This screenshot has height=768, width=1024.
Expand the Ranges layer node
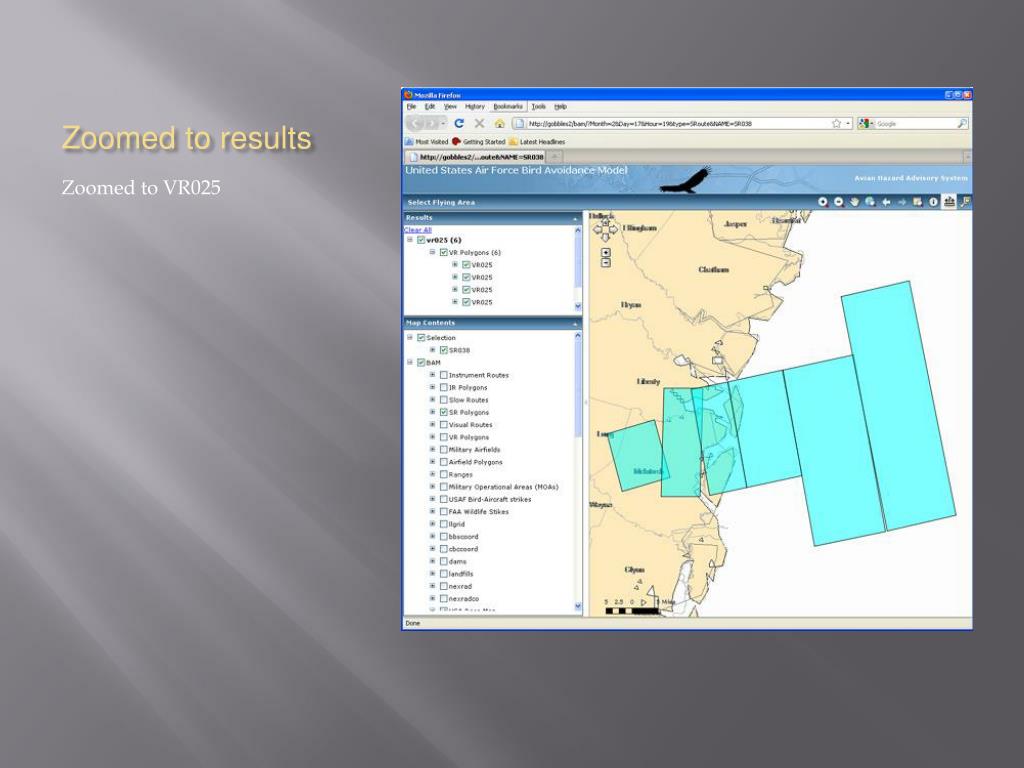click(432, 474)
